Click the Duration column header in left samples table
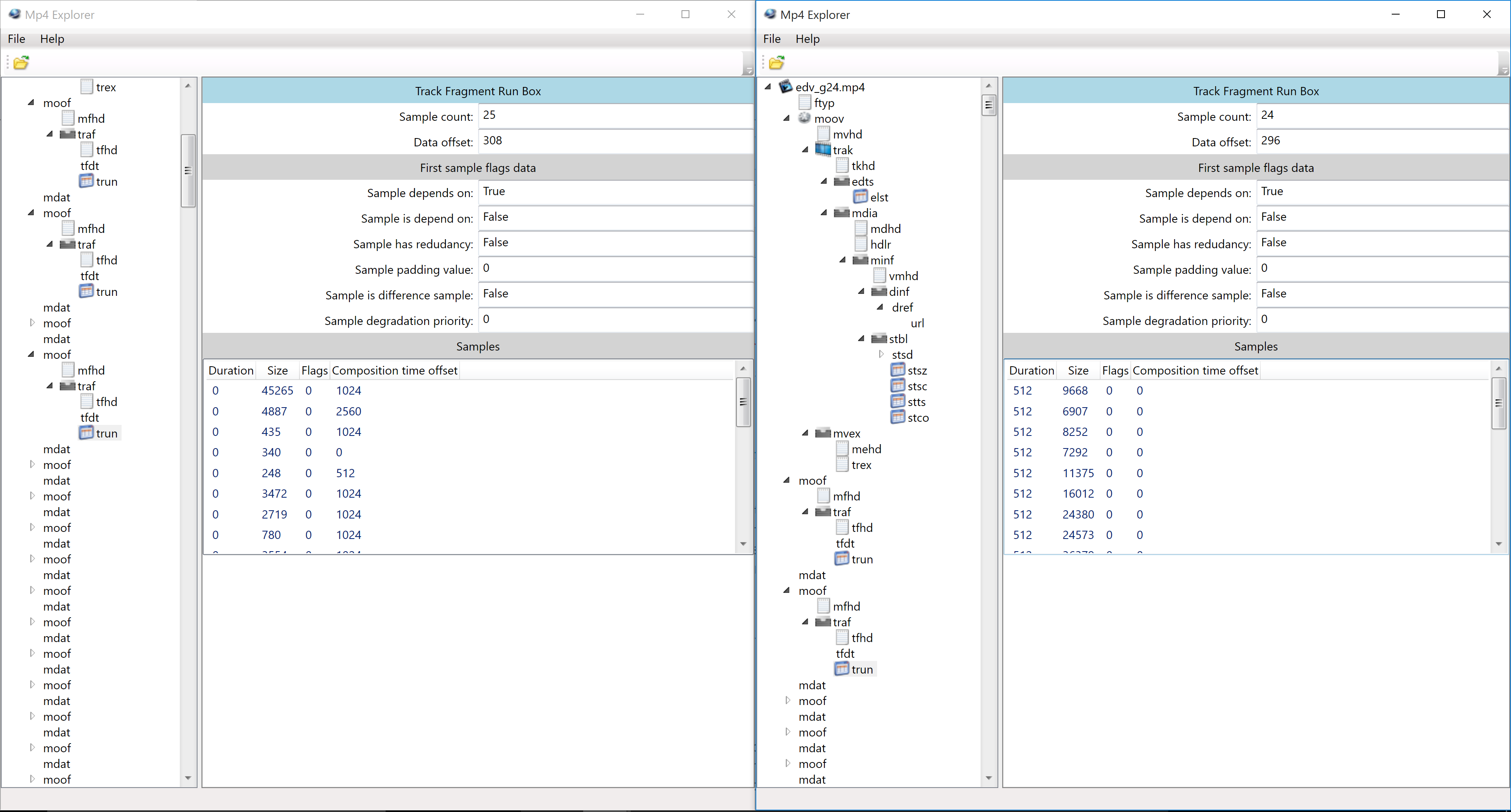The height and width of the screenshot is (812, 1511). pos(231,371)
